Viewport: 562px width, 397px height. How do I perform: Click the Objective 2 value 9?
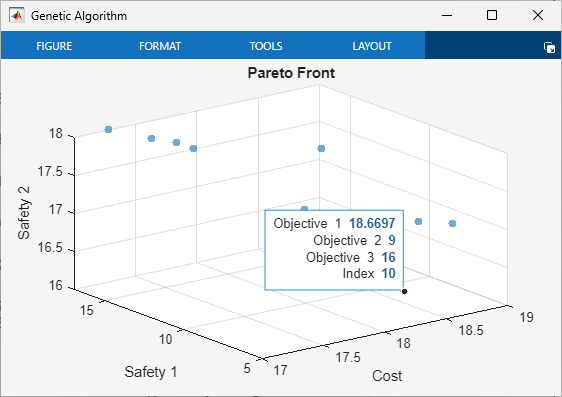click(392, 240)
